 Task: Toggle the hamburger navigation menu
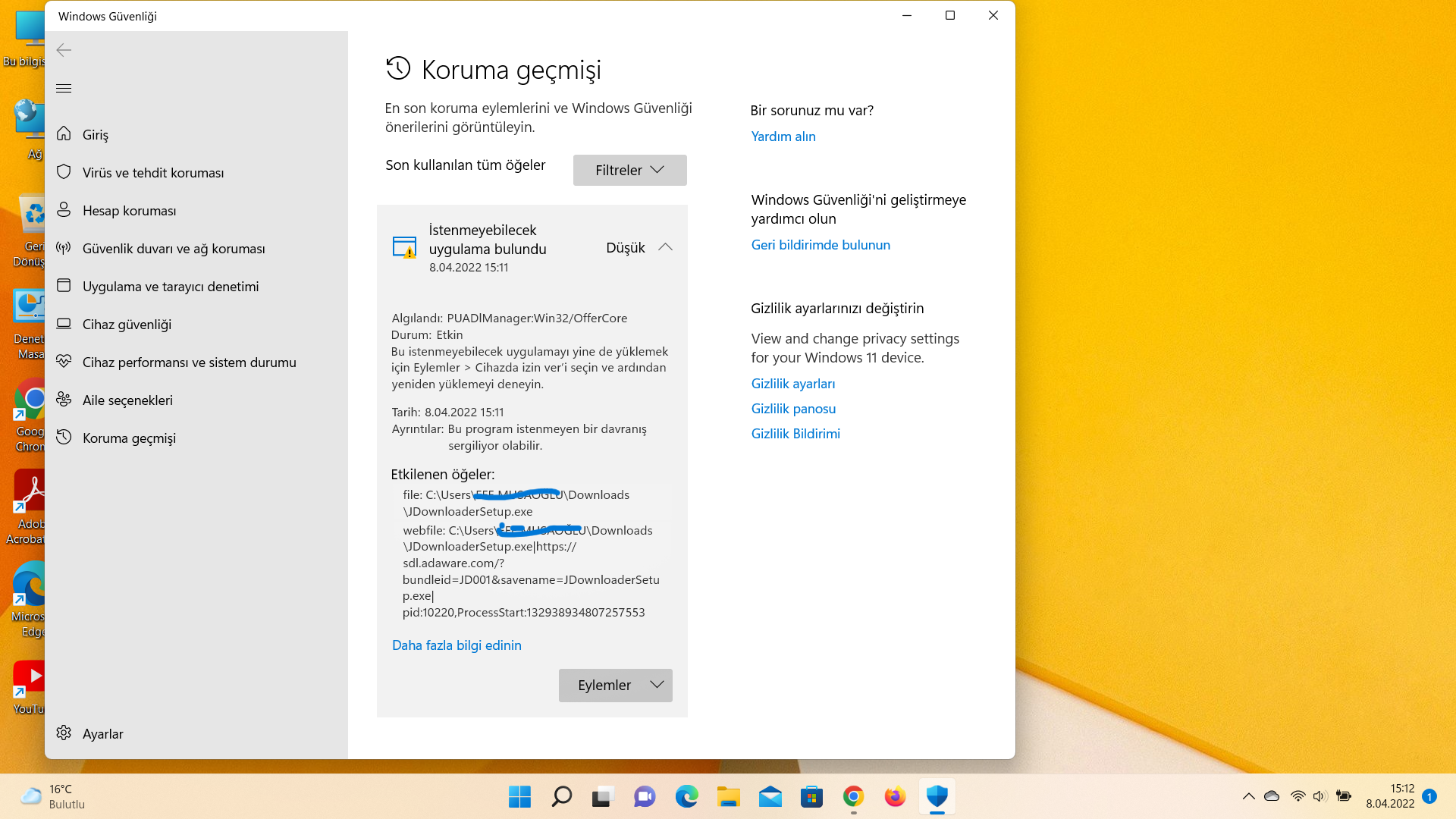64,89
